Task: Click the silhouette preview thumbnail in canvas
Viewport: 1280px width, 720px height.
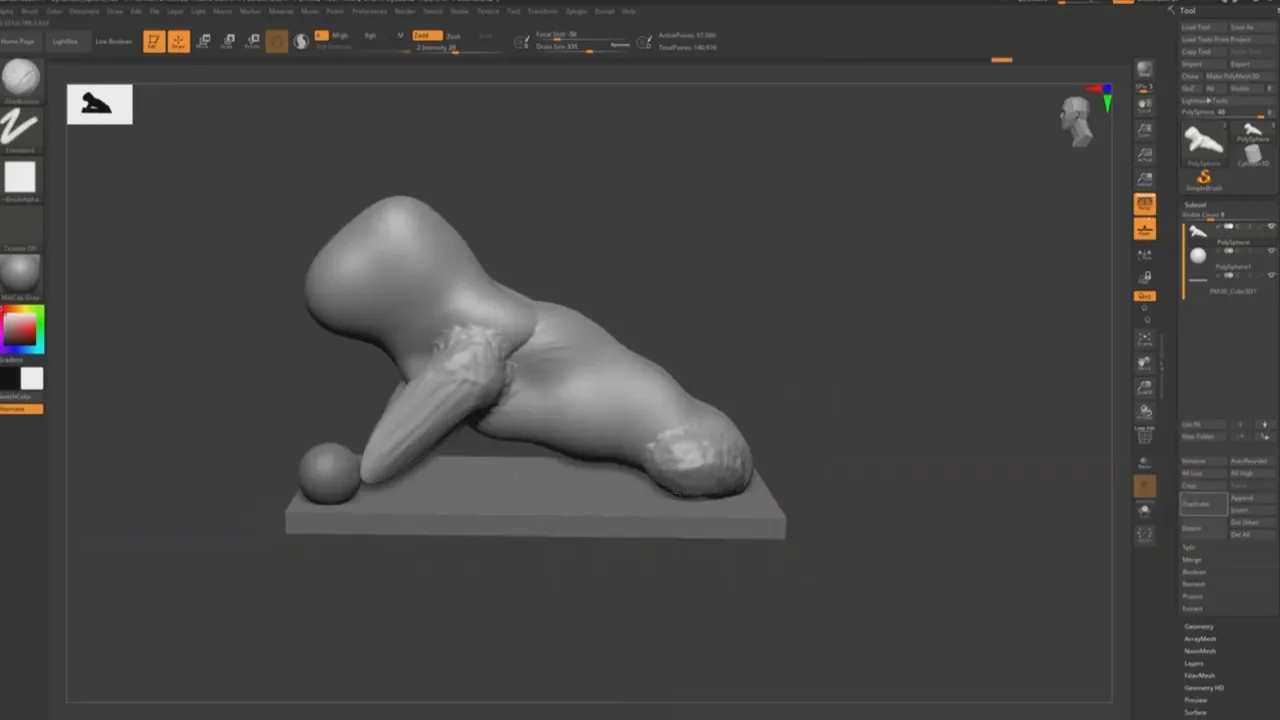Action: pyautogui.click(x=99, y=105)
